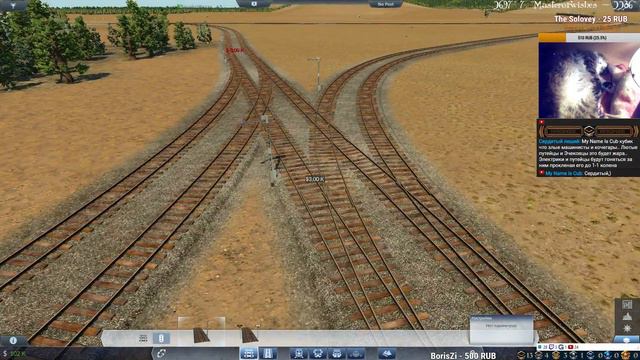Screen dimensions: 640x360
Task: Click the BorisZi - 500 RUB donation text
Action: [463, 356]
